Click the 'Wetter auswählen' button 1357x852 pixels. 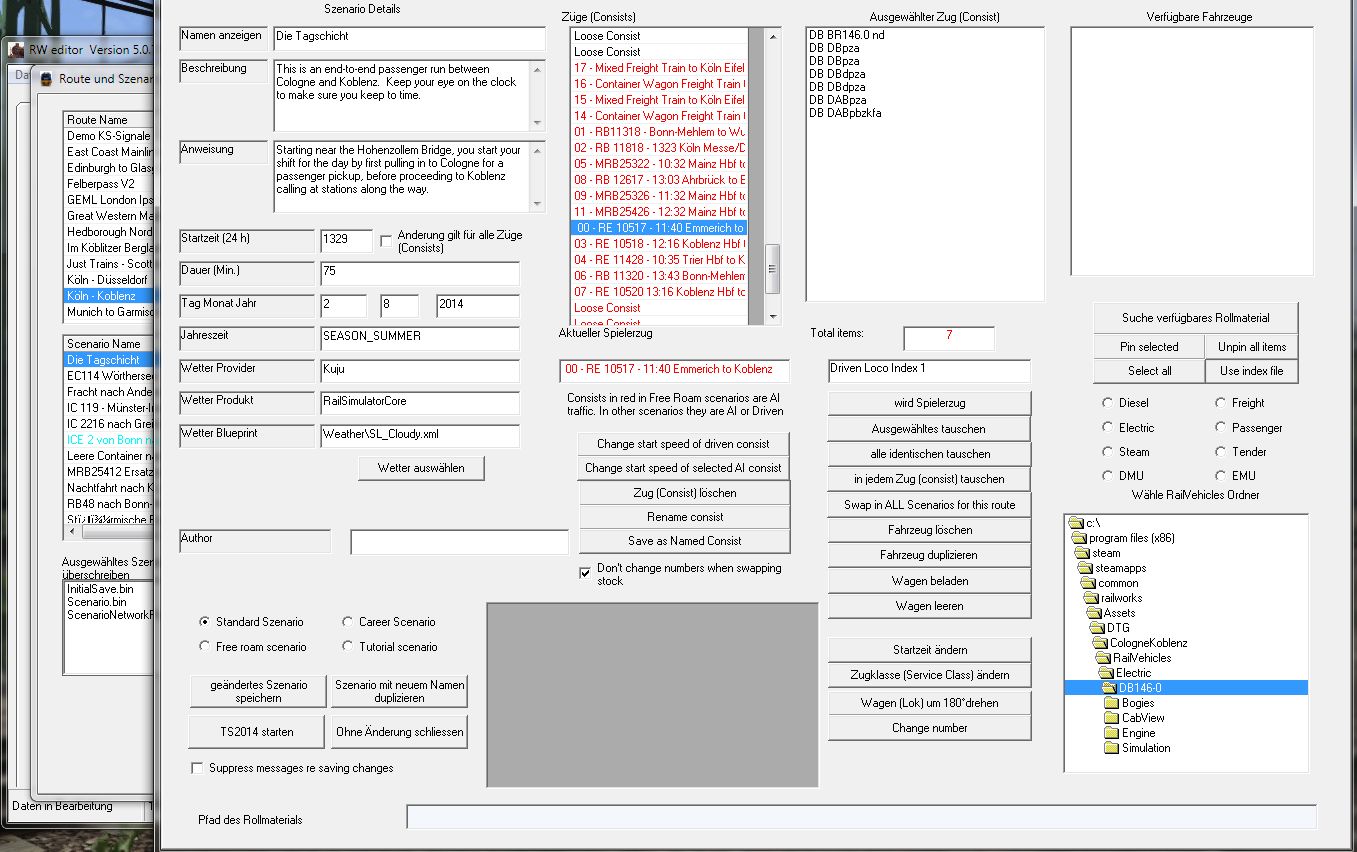click(421, 468)
